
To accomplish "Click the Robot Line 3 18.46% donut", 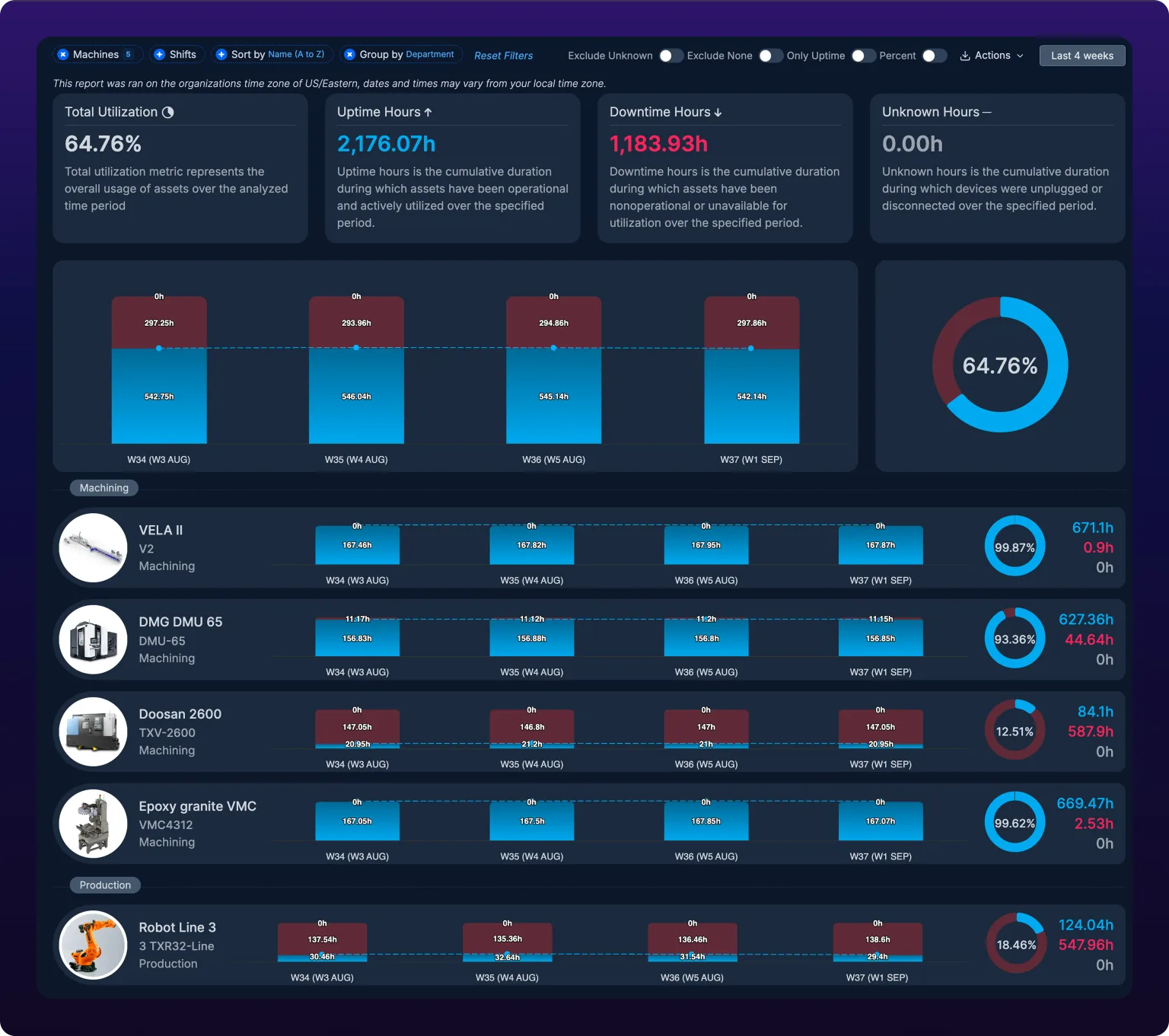I will click(x=1016, y=944).
